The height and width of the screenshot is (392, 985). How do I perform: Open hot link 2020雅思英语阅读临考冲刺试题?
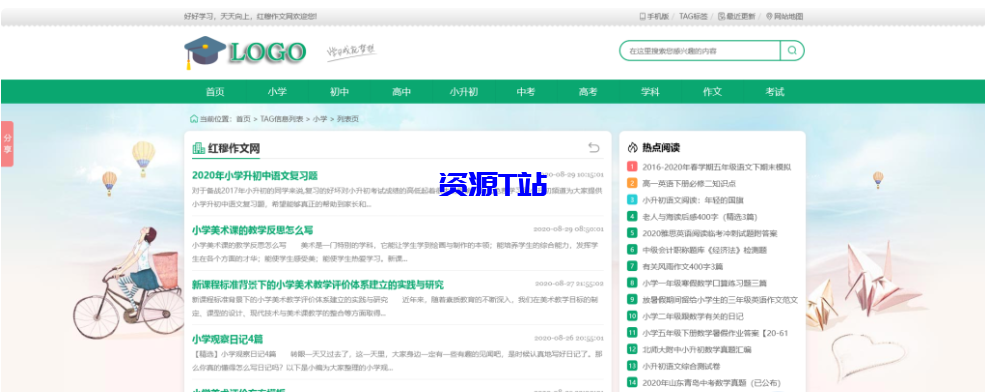[x=710, y=233]
